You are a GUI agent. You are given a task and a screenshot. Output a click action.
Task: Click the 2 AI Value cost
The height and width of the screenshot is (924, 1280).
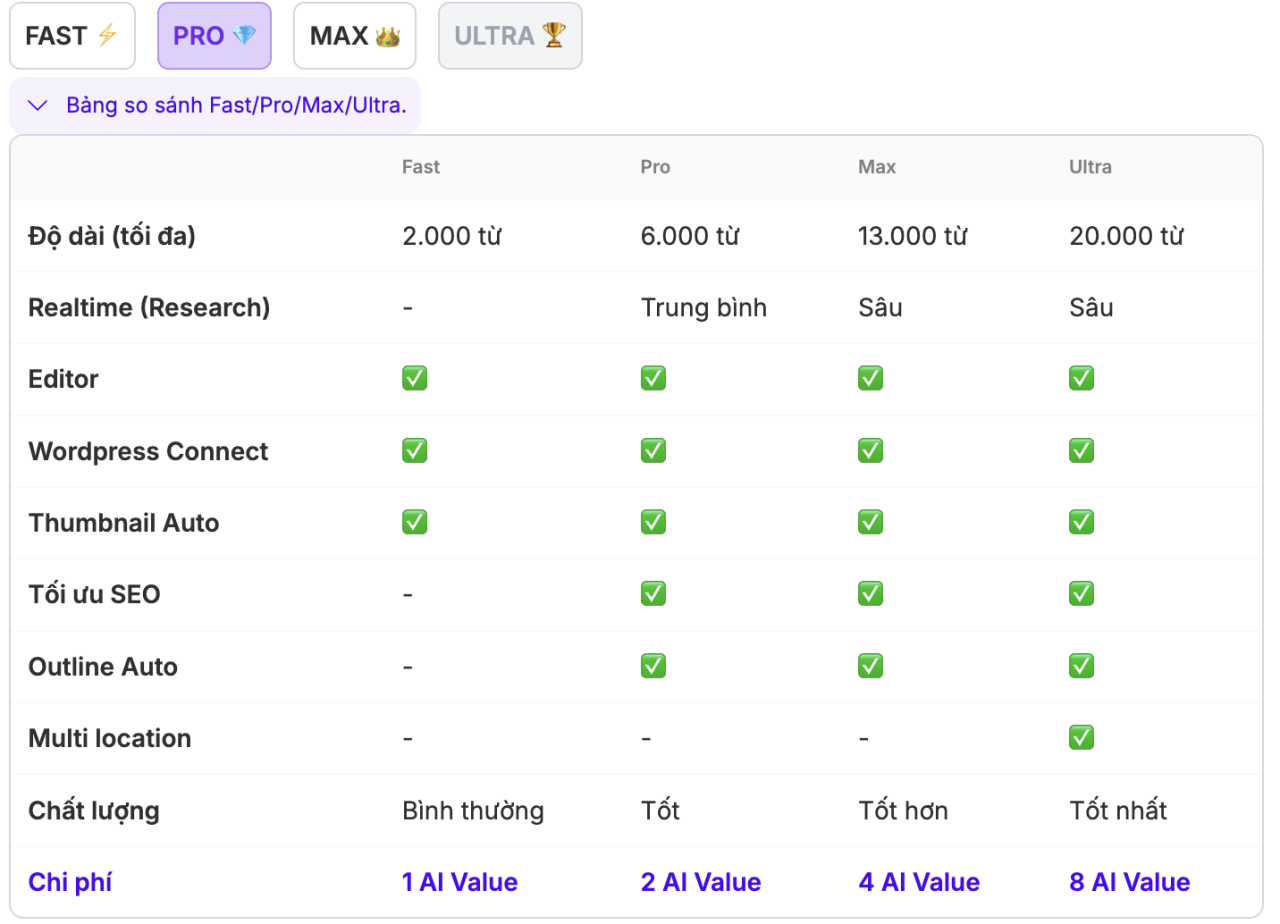click(x=701, y=883)
